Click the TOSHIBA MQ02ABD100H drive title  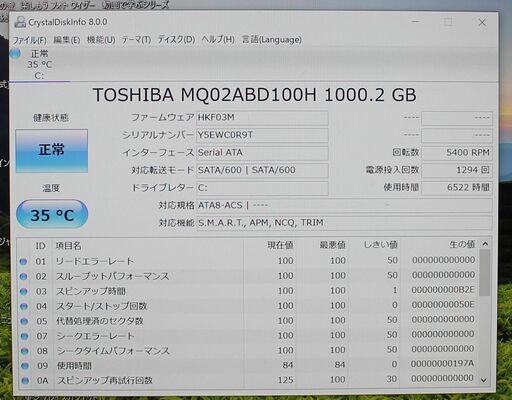tap(255, 95)
